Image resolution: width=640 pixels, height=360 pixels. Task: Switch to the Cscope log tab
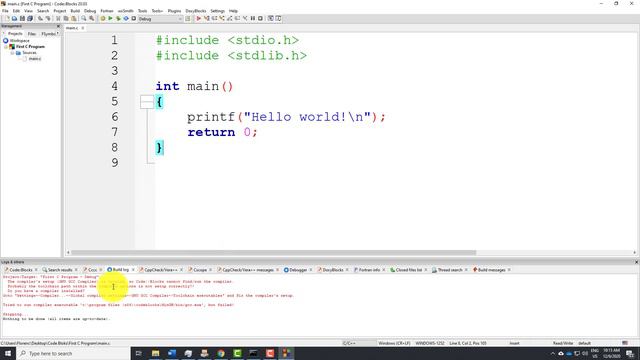point(200,270)
